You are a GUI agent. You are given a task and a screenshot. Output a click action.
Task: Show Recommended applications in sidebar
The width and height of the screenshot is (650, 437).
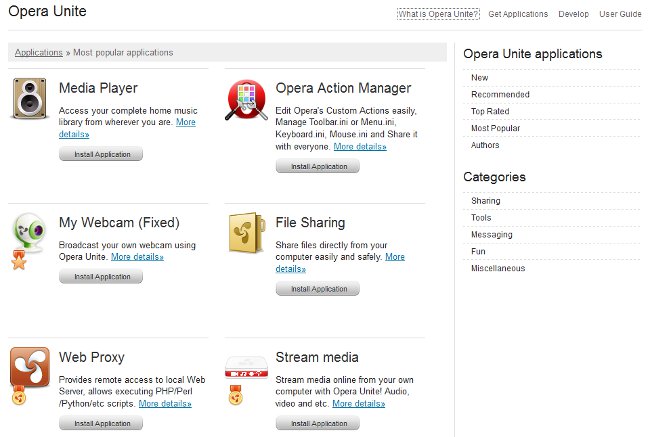tap(500, 95)
